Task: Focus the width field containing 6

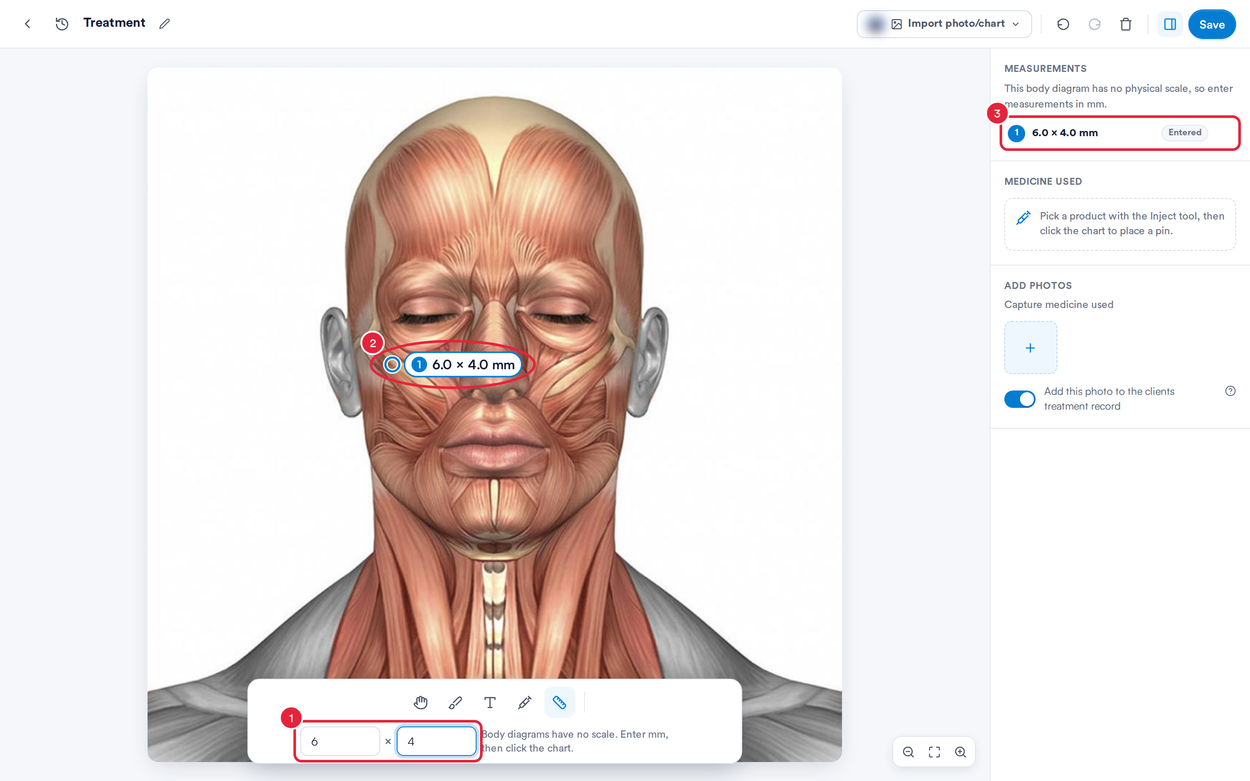Action: click(x=340, y=741)
